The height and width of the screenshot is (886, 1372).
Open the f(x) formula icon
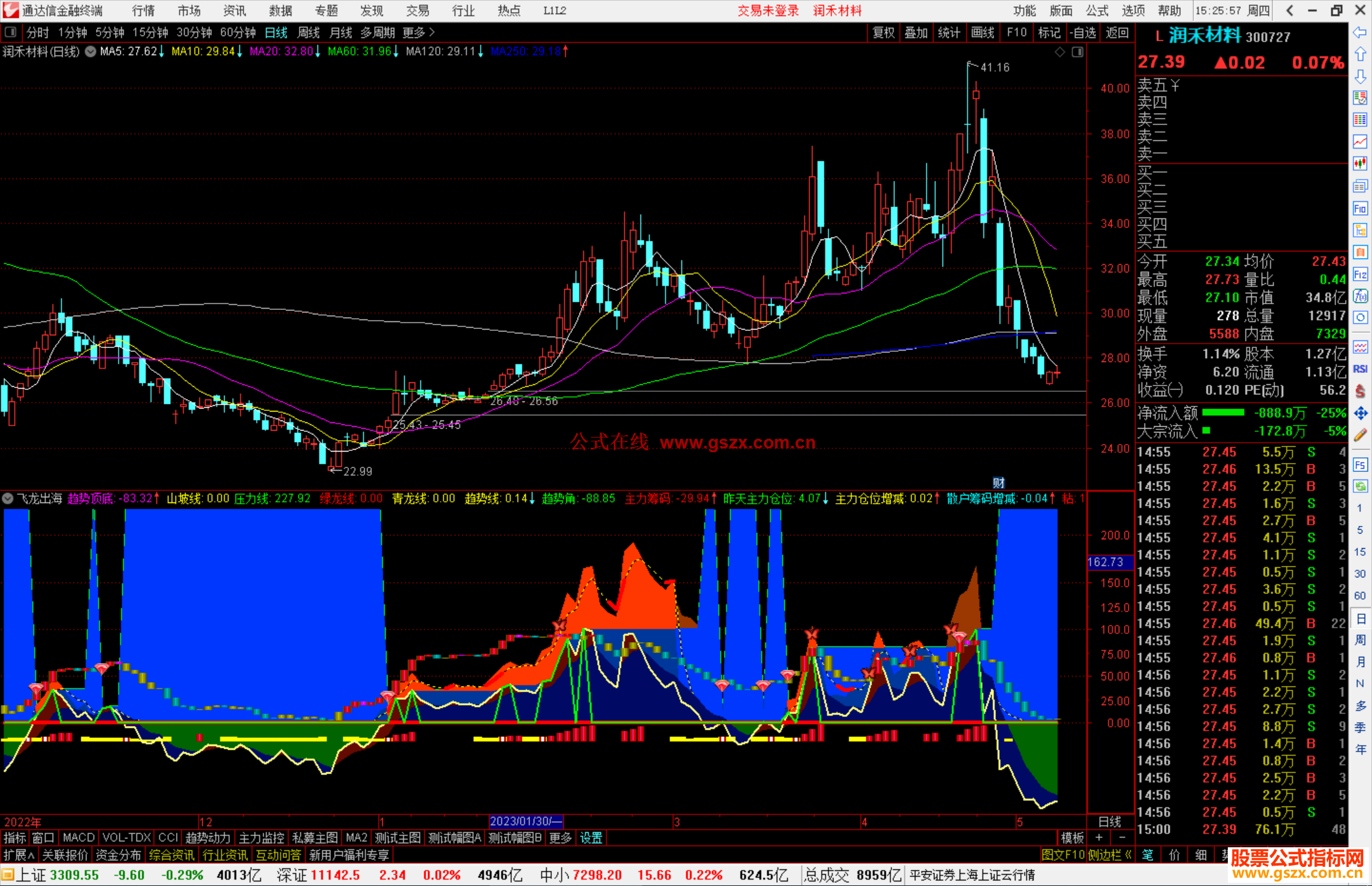point(1360,296)
